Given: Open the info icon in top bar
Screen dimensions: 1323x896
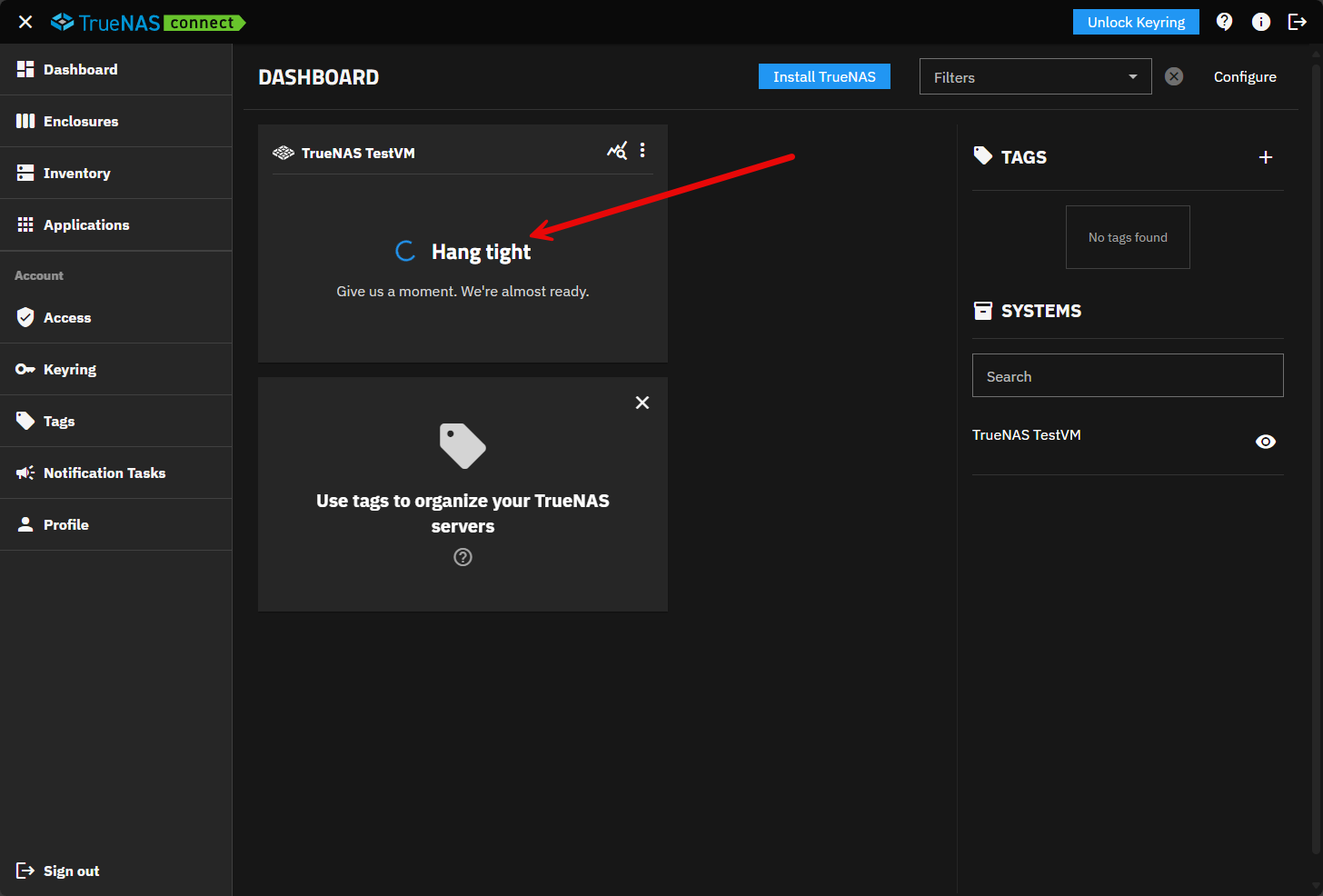Looking at the screenshot, I should pyautogui.click(x=1261, y=22).
